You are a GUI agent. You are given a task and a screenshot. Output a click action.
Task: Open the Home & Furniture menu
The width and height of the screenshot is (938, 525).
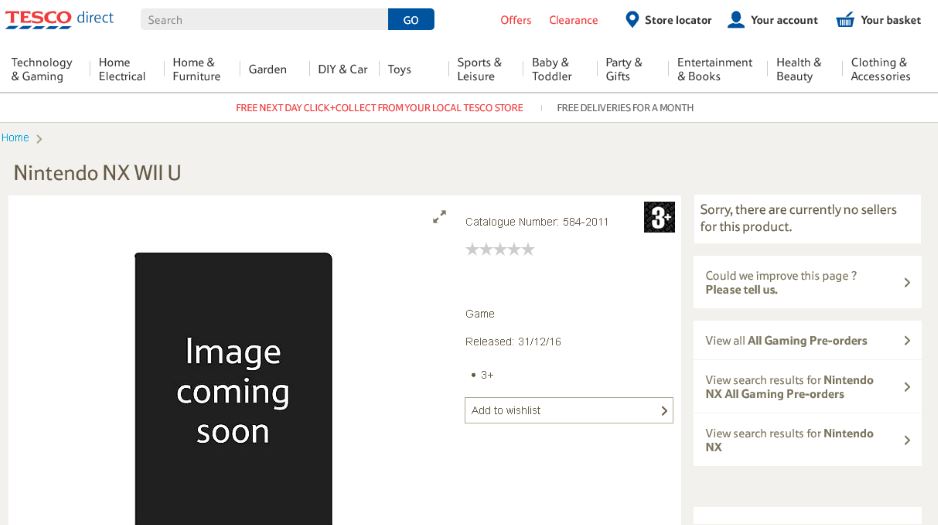[x=196, y=69]
